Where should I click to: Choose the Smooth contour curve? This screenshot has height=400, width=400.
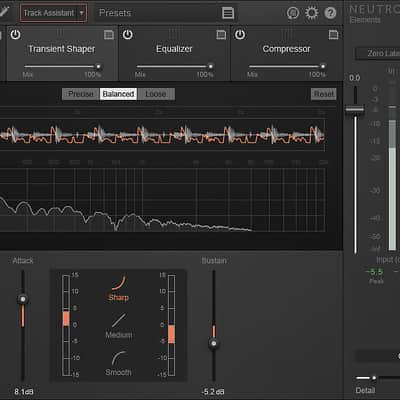pos(118,363)
